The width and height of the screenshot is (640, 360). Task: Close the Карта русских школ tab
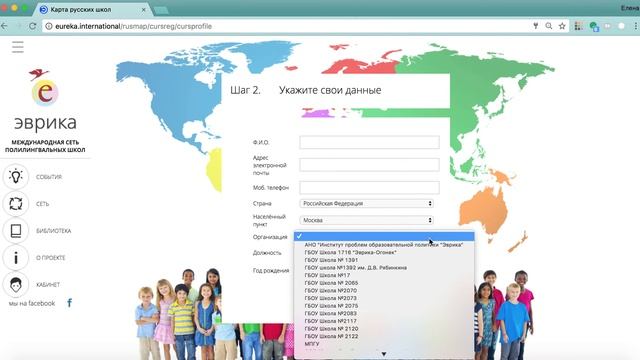144,9
